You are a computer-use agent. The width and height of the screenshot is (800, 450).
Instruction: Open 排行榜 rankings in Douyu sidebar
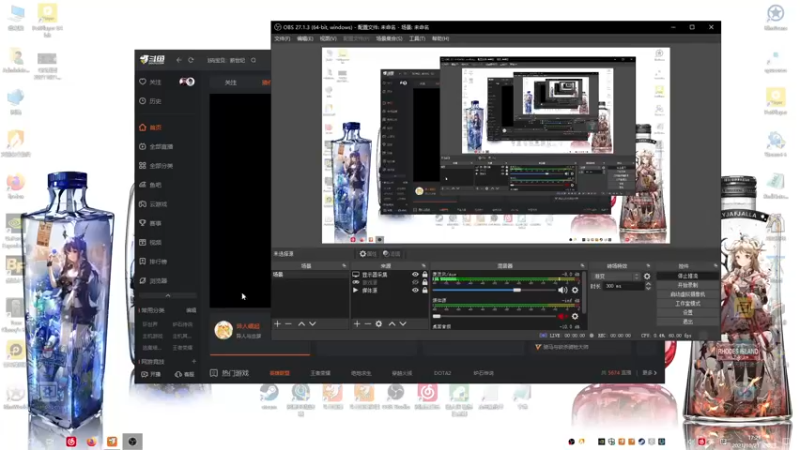coord(153,261)
